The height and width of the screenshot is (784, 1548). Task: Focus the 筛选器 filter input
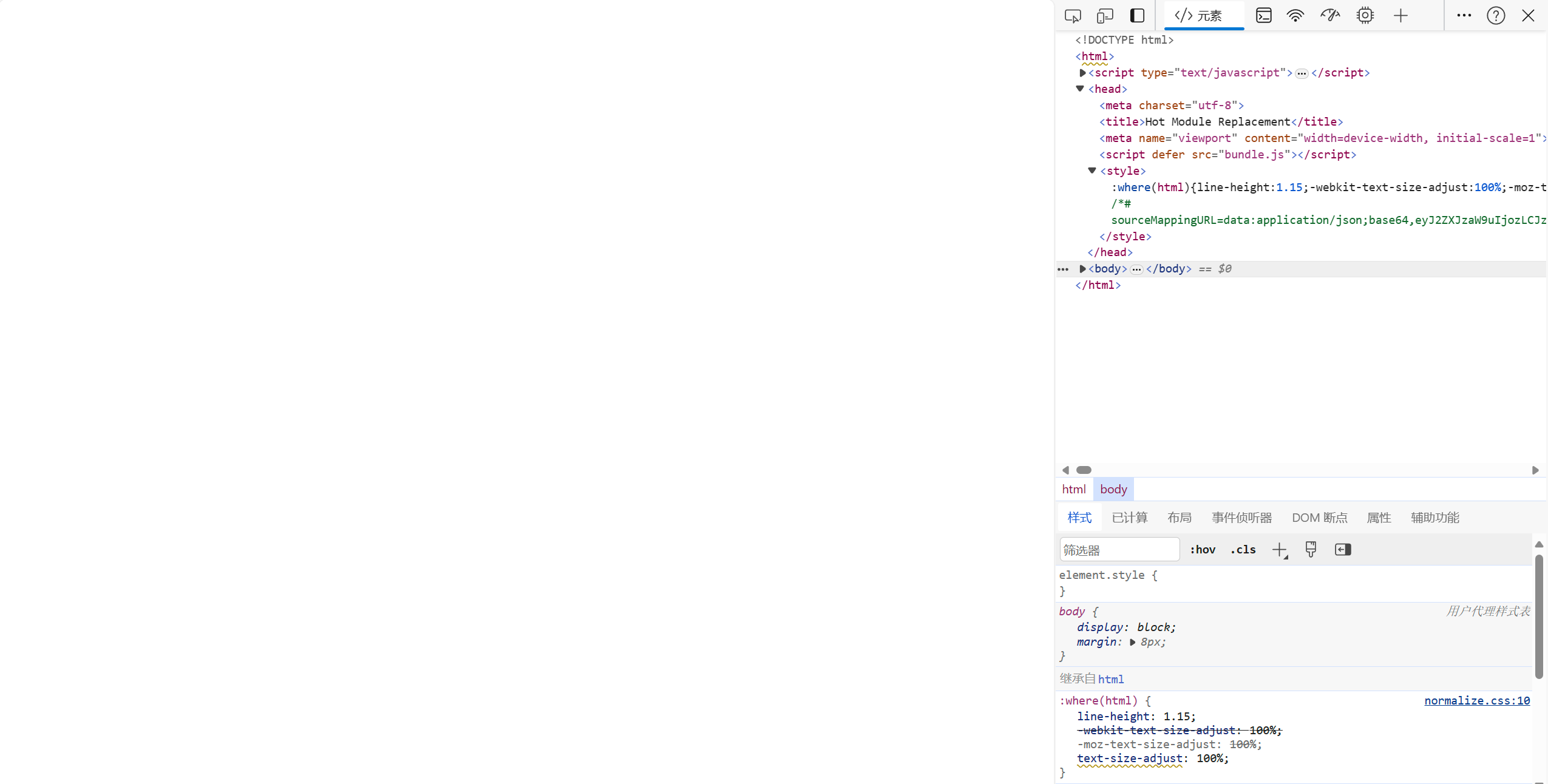[x=1119, y=550]
